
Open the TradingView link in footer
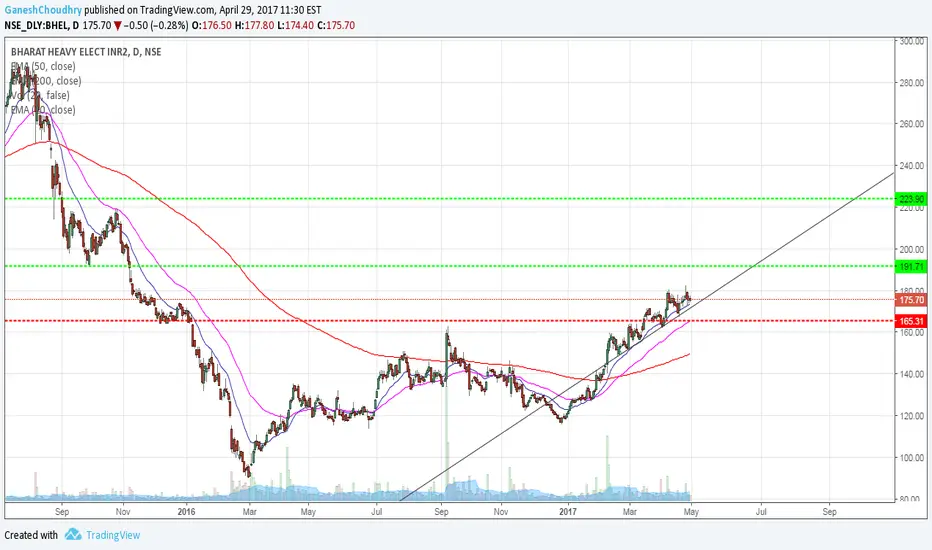click(x=113, y=535)
